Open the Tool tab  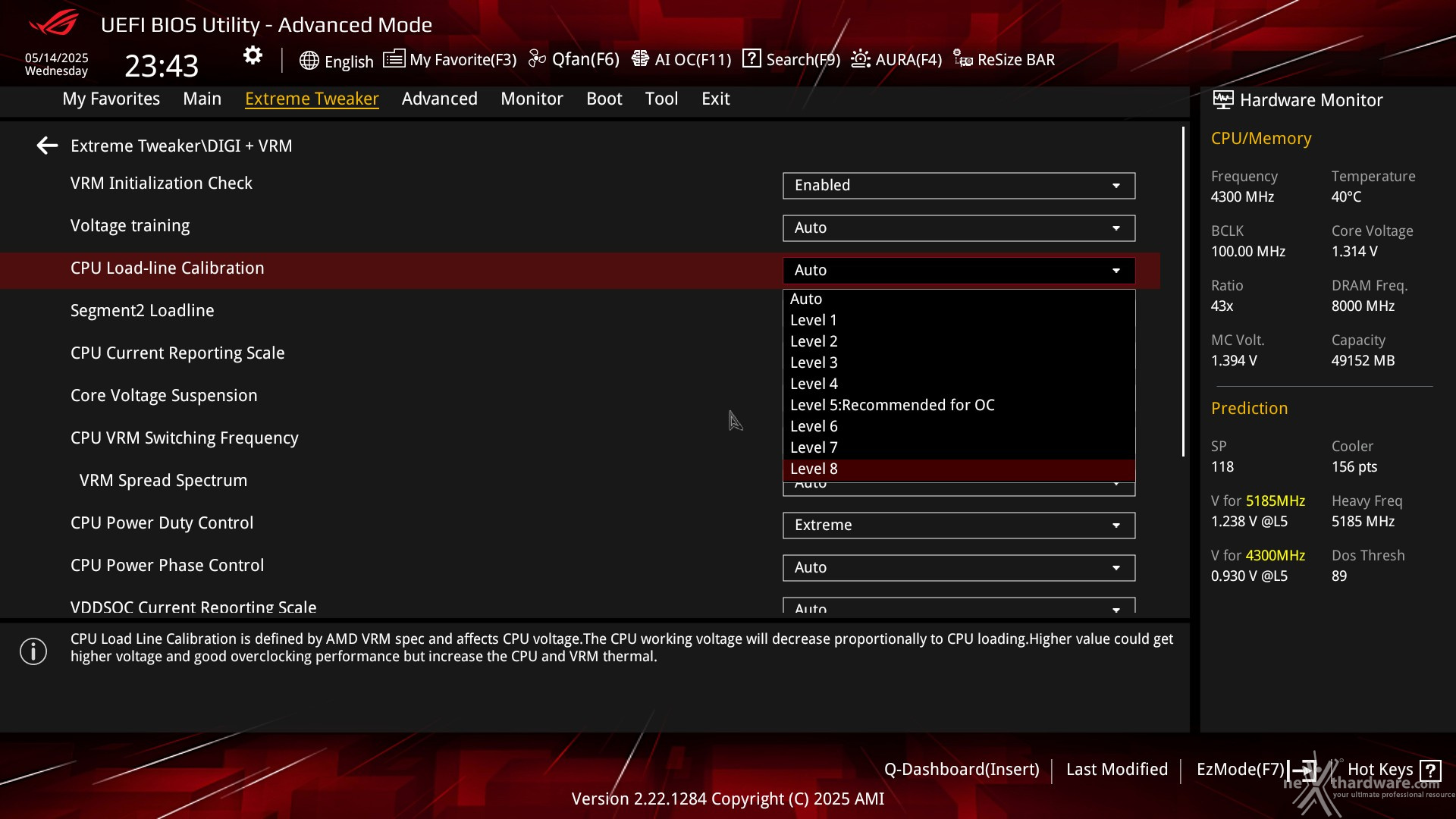click(661, 99)
